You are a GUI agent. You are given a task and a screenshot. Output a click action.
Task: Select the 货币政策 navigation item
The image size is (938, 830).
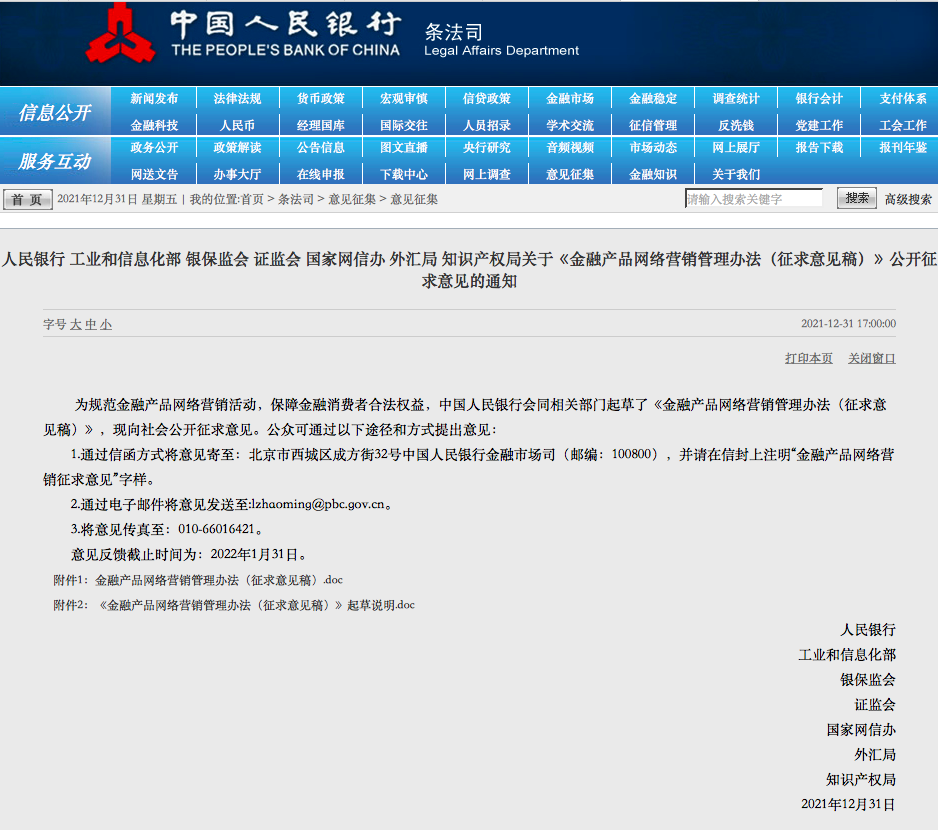point(320,99)
